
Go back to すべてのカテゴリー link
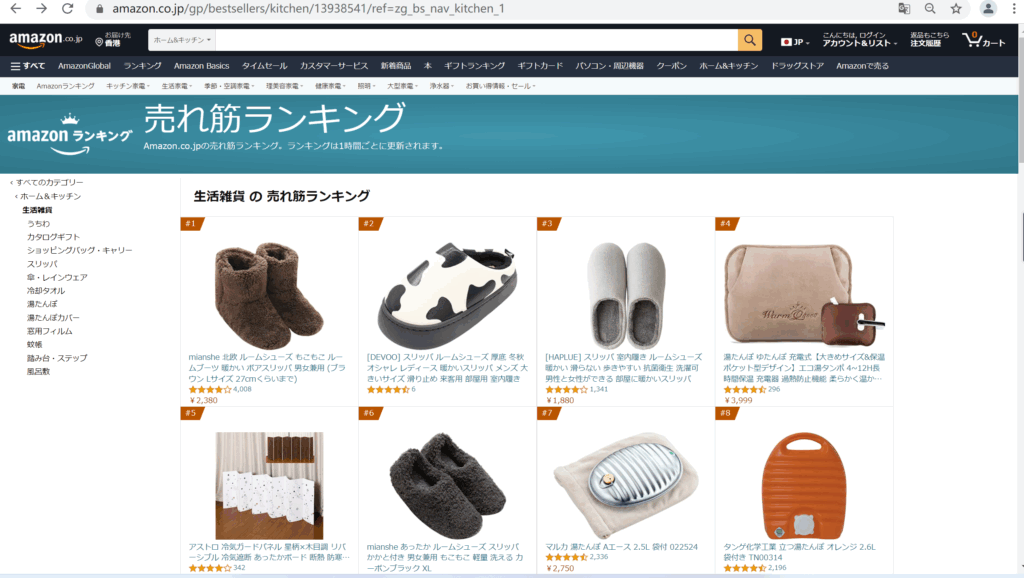(x=50, y=182)
